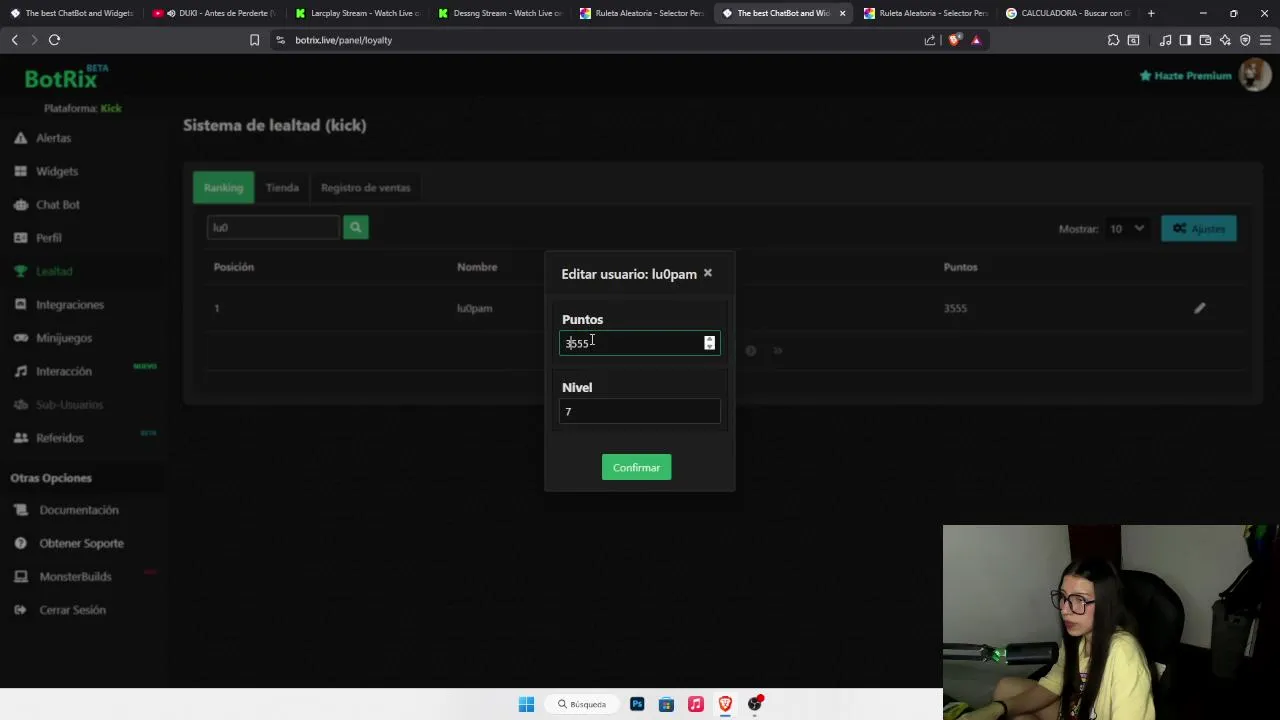Click the Puntos number spinner arrows
Viewport: 1280px width, 720px height.
coord(709,343)
